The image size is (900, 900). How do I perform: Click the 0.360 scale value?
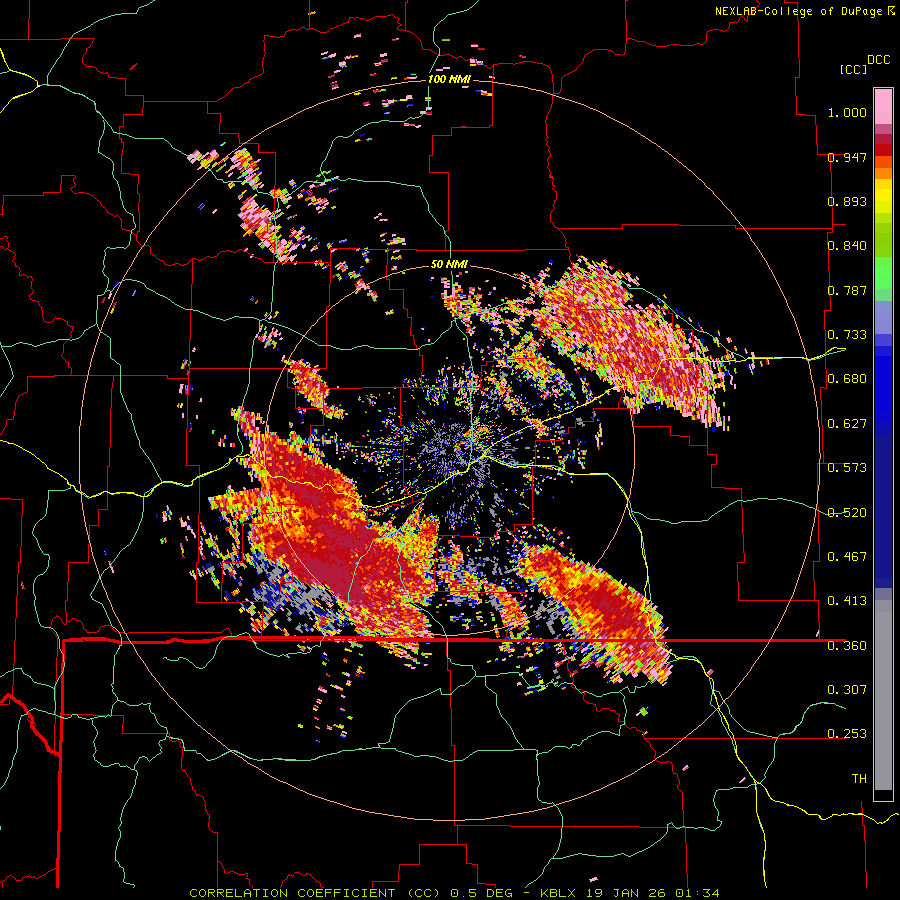pos(847,646)
